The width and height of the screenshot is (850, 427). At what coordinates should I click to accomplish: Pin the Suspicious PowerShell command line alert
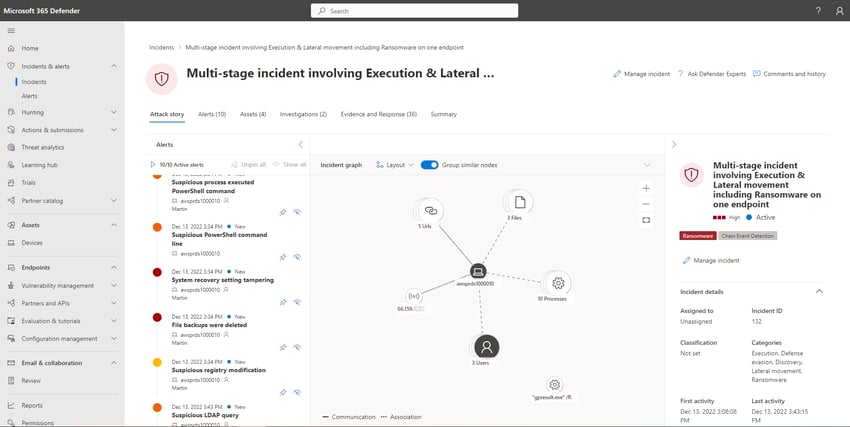pos(283,257)
